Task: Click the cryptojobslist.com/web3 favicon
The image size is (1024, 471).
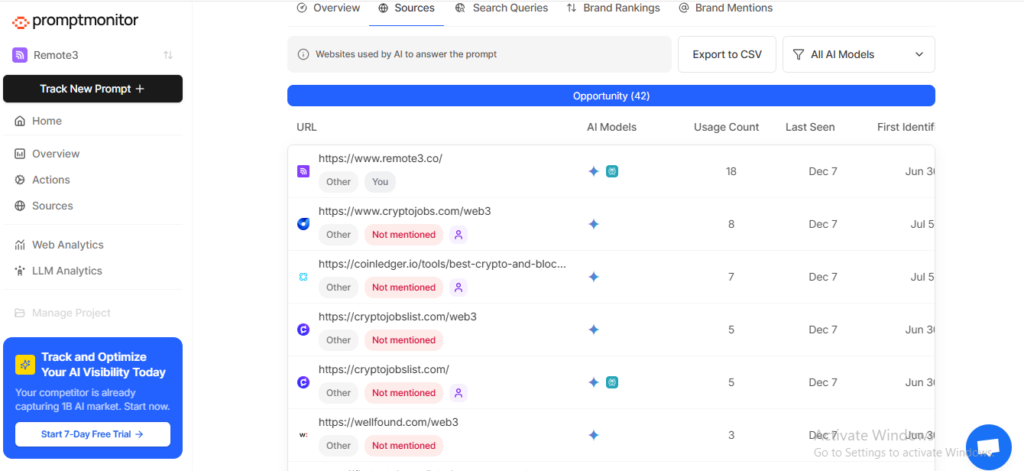Action: [304, 329]
